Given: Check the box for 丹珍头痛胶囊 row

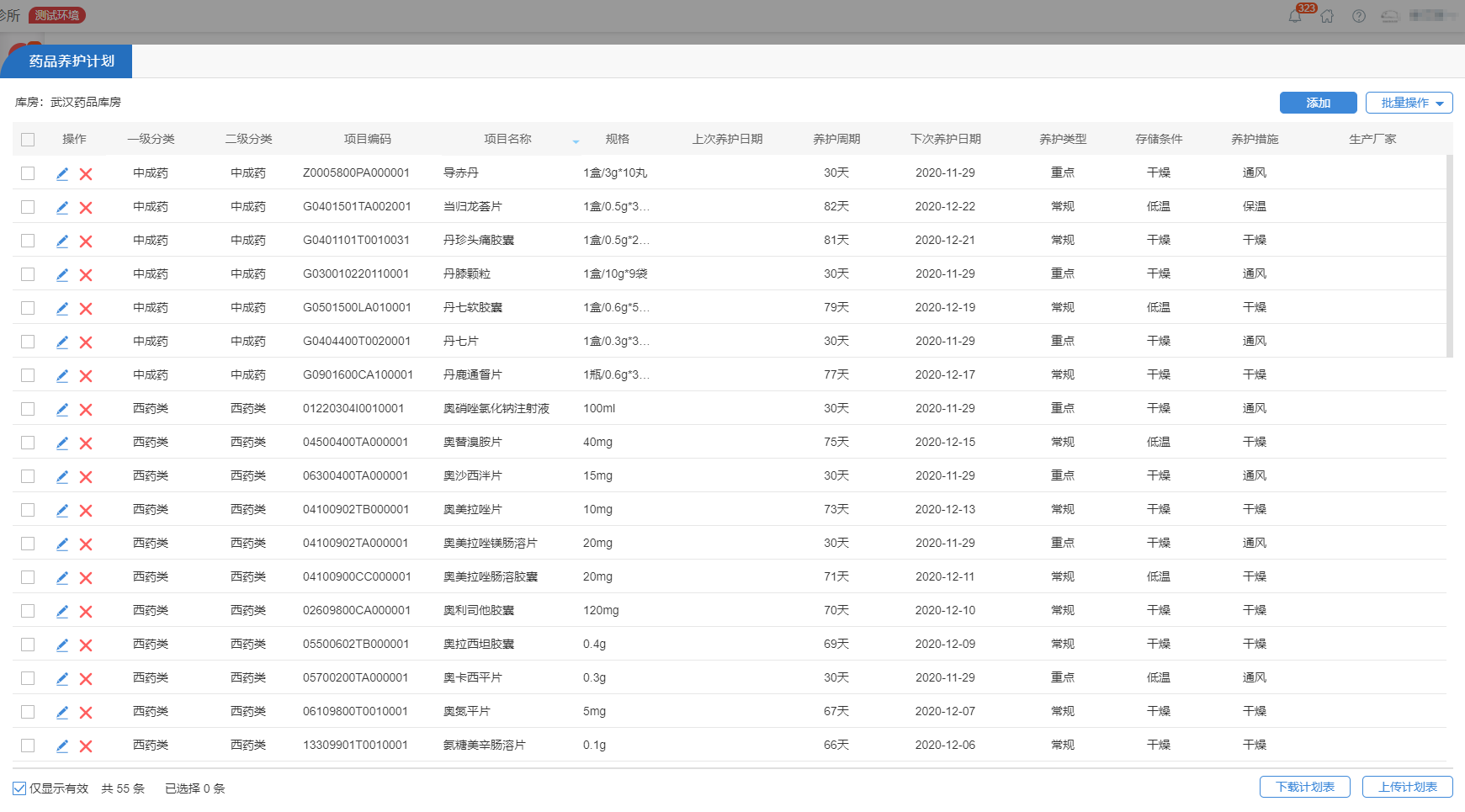Looking at the screenshot, I should point(28,241).
